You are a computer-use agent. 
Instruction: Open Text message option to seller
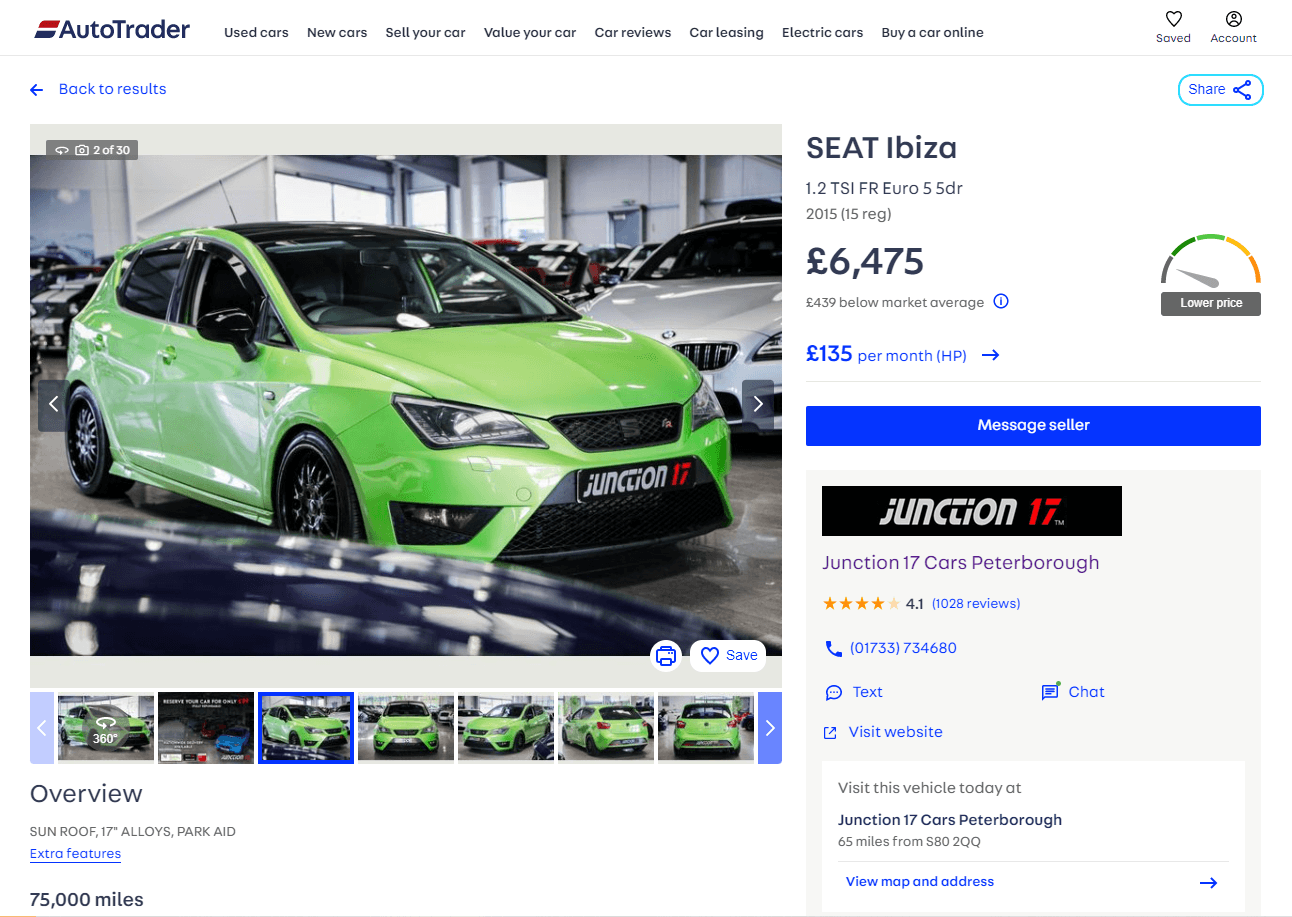pos(866,692)
